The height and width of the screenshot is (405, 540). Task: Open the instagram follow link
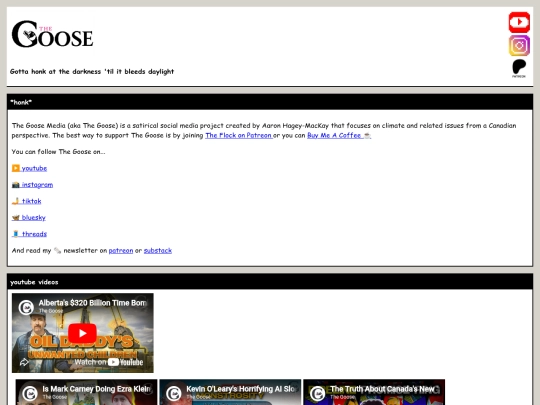[32, 185]
